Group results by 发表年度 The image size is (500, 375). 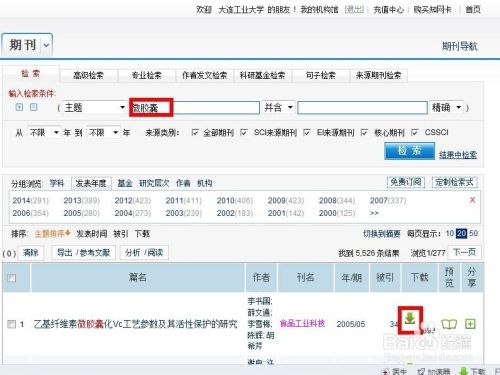91,183
